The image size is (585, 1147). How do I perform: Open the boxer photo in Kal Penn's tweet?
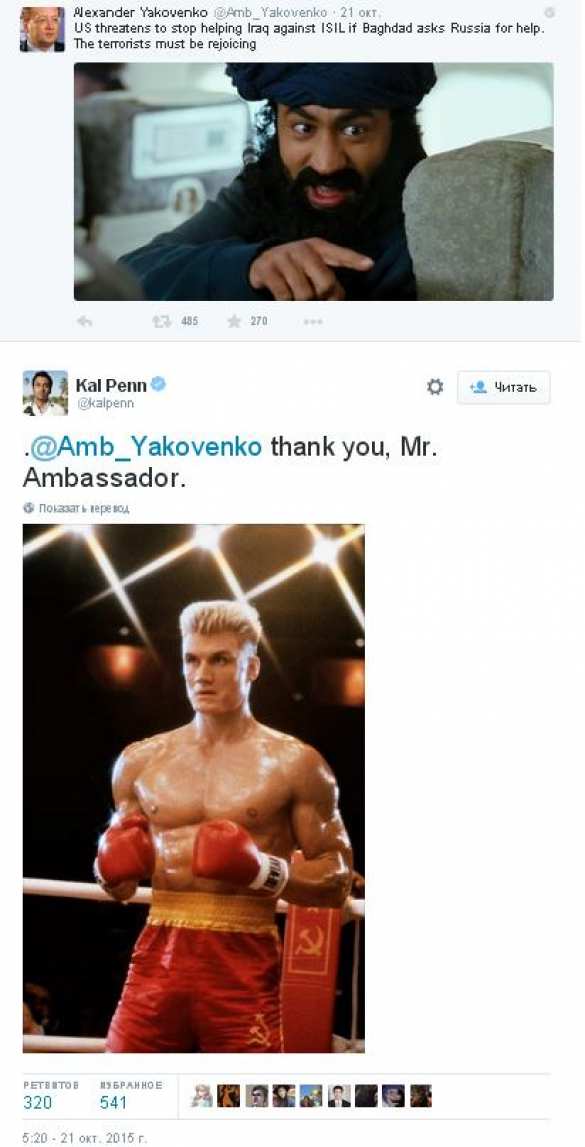pyautogui.click(x=194, y=788)
